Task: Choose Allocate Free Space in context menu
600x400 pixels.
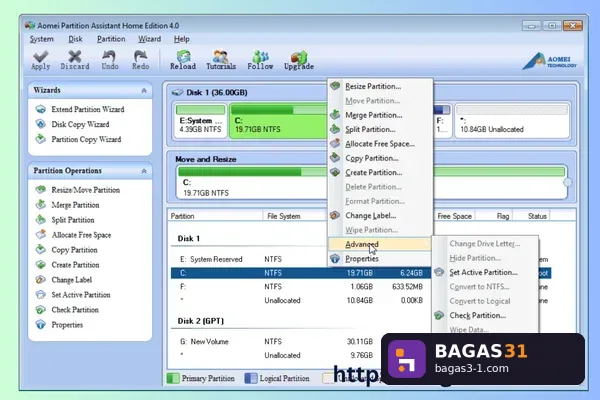Action: pyautogui.click(x=380, y=144)
